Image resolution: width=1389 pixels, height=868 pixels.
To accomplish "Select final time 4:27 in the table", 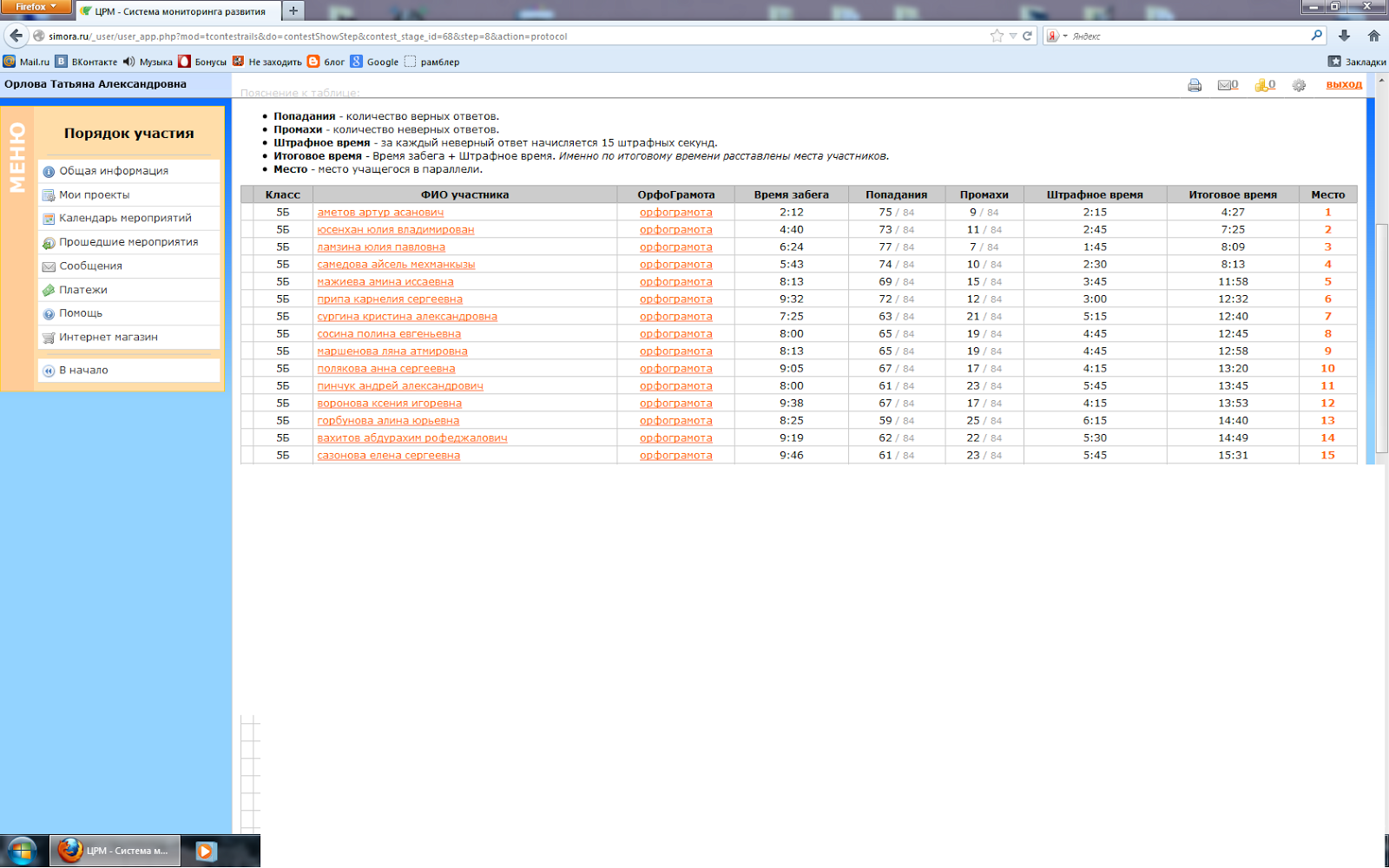I will pyautogui.click(x=1233, y=212).
